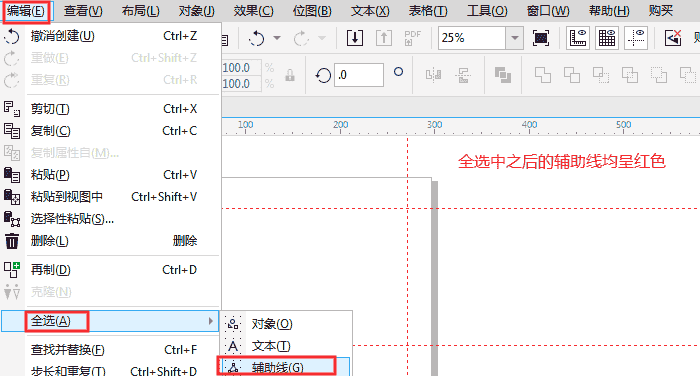This screenshot has width=700, height=376.
Task: Open the redo history dropdown arrow
Action: tap(321, 38)
